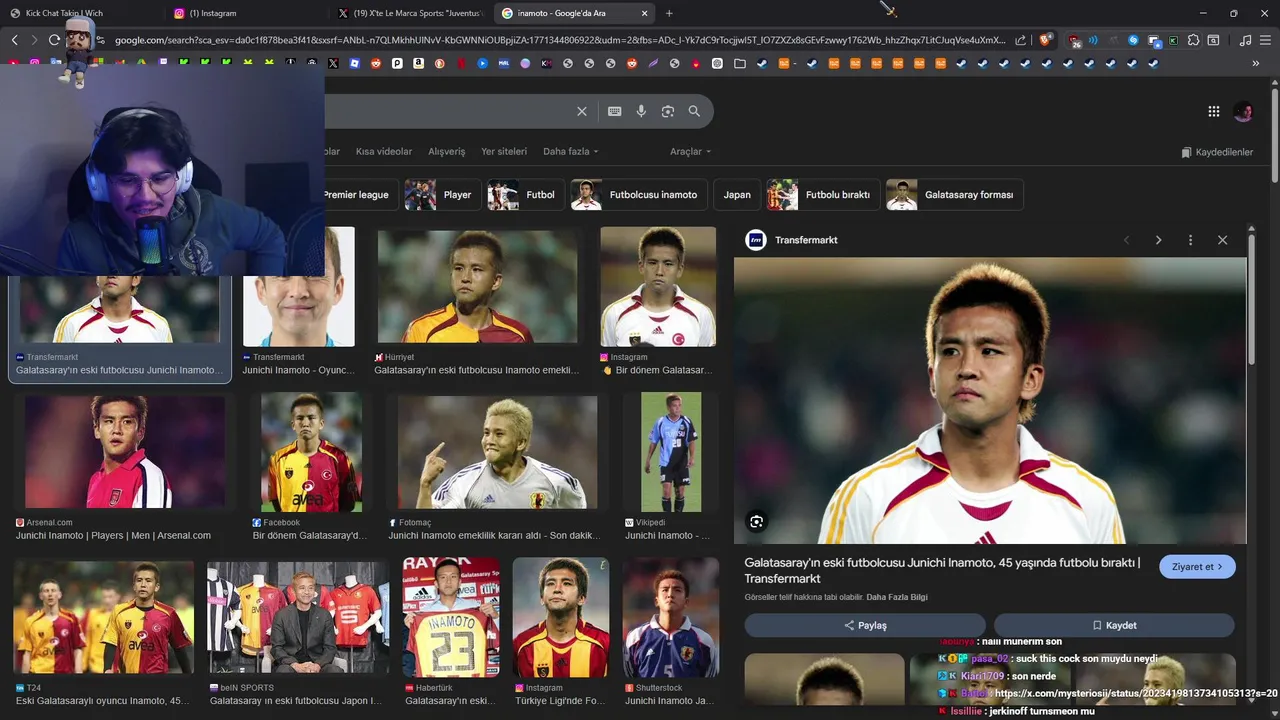1280x720 pixels.
Task: Expand the 'Araçlar' tools dropdown
Action: [x=690, y=152]
